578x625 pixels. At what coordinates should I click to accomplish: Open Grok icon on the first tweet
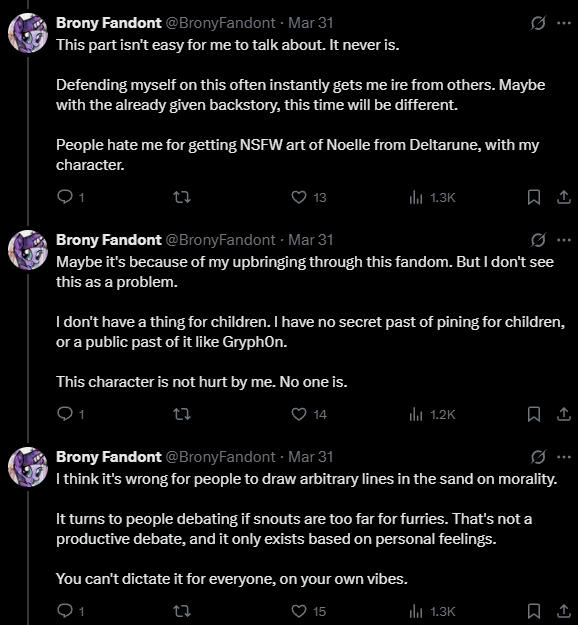538,23
